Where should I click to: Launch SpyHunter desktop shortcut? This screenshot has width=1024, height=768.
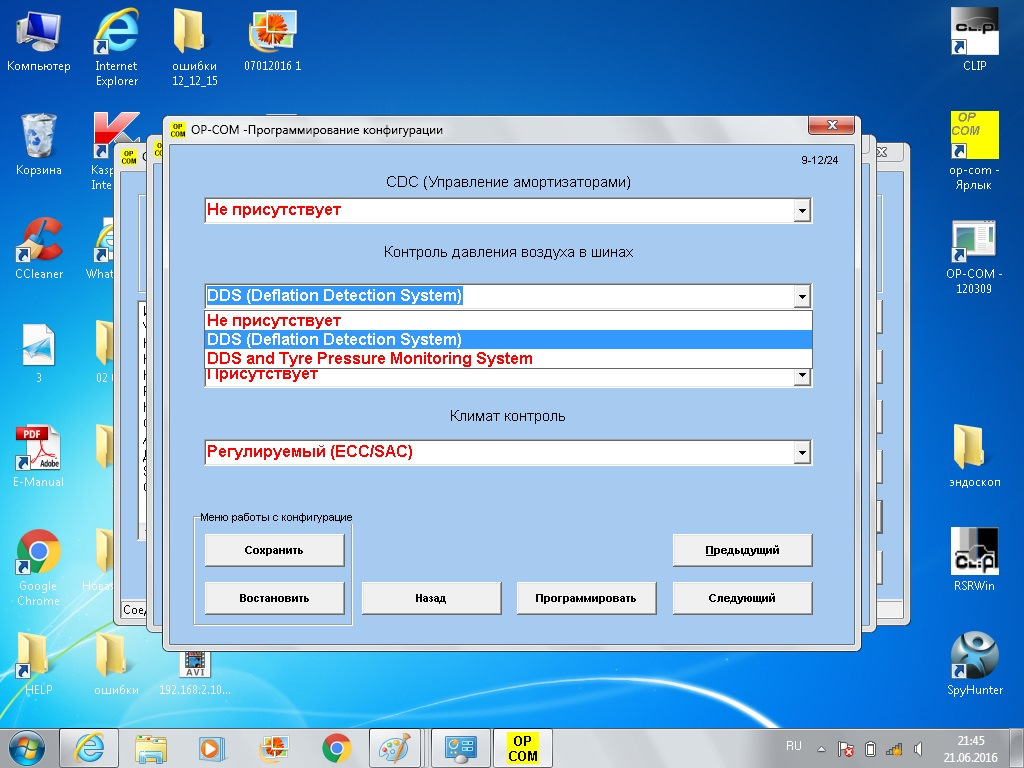(974, 664)
